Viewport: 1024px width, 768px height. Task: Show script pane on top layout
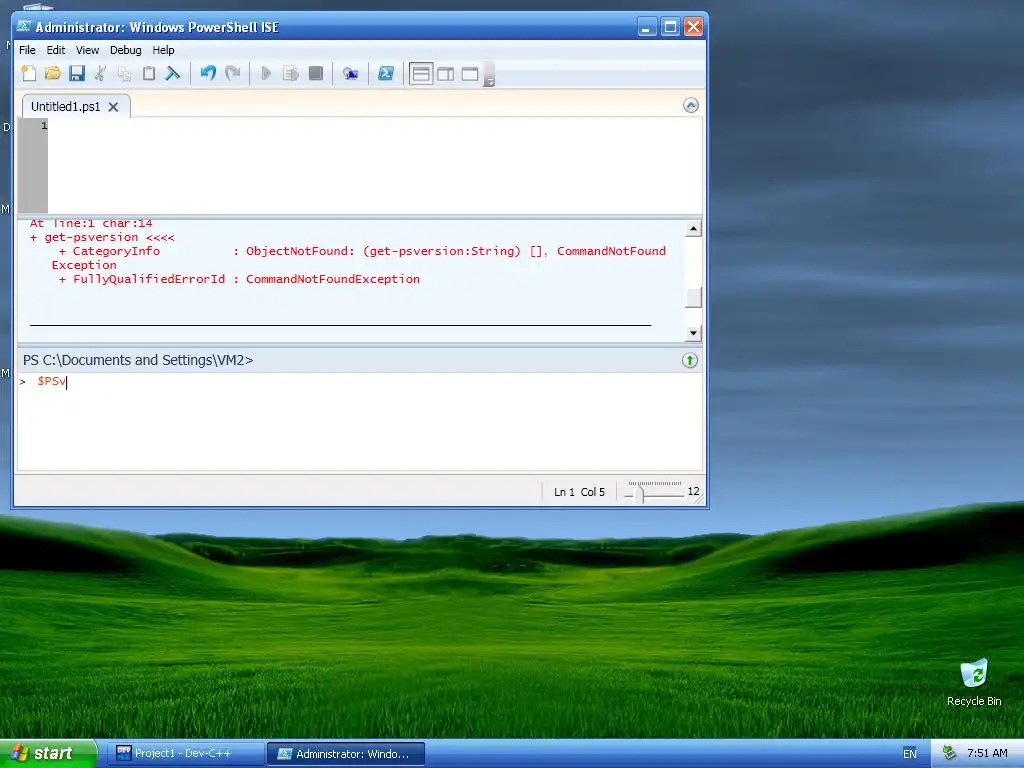(x=421, y=74)
